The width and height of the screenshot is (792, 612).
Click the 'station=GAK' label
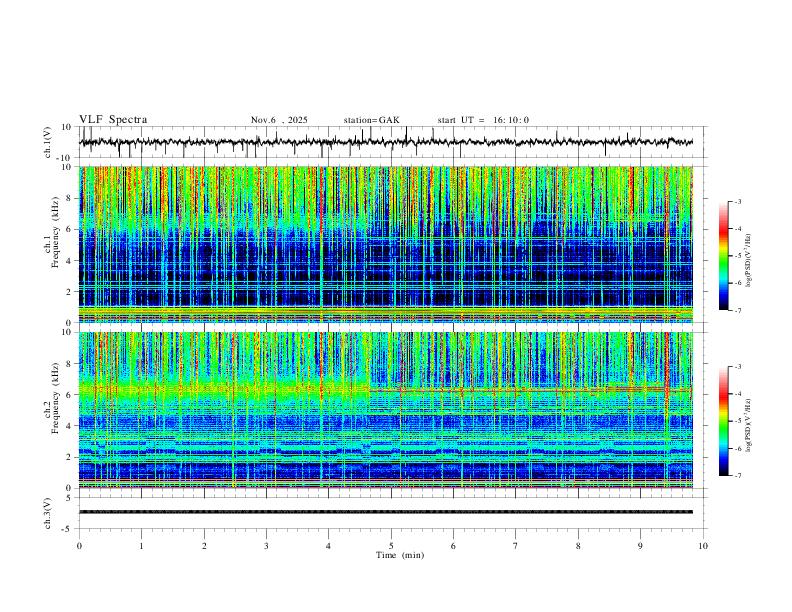pyautogui.click(x=371, y=120)
